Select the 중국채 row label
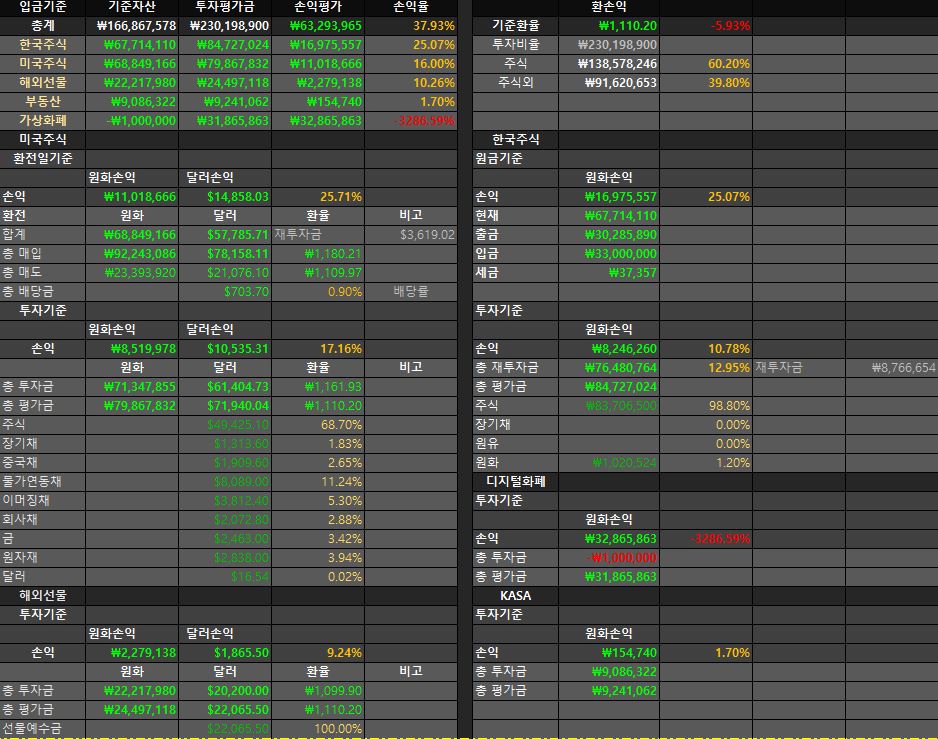 coord(42,463)
